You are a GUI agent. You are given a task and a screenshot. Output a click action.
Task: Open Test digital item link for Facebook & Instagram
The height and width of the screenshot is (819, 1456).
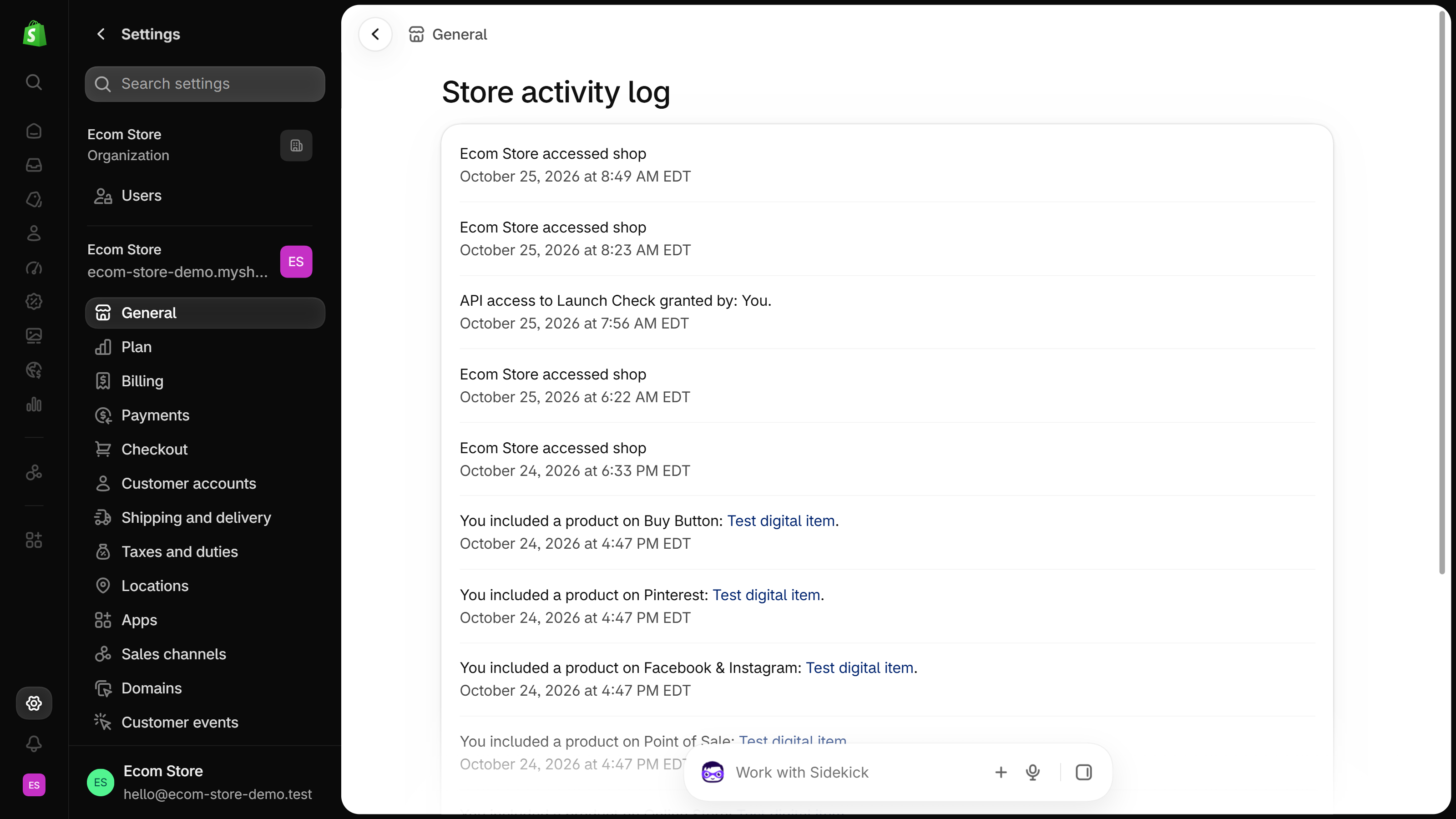click(x=859, y=668)
